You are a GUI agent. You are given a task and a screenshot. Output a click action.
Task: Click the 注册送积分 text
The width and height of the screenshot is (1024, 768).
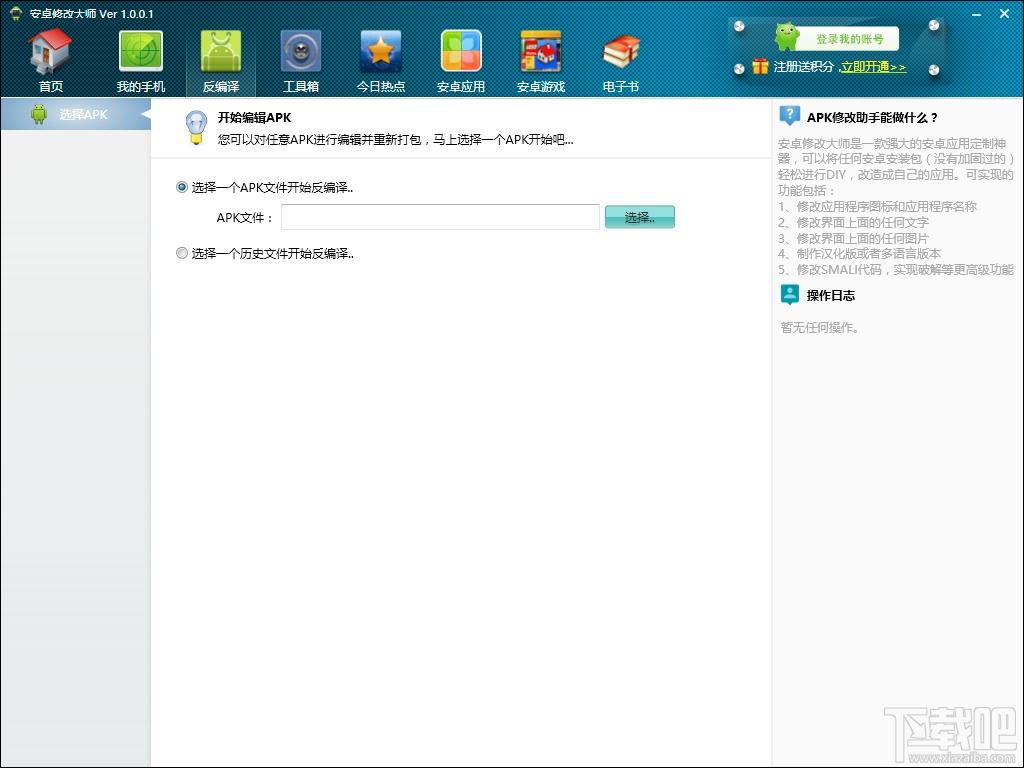[x=804, y=67]
